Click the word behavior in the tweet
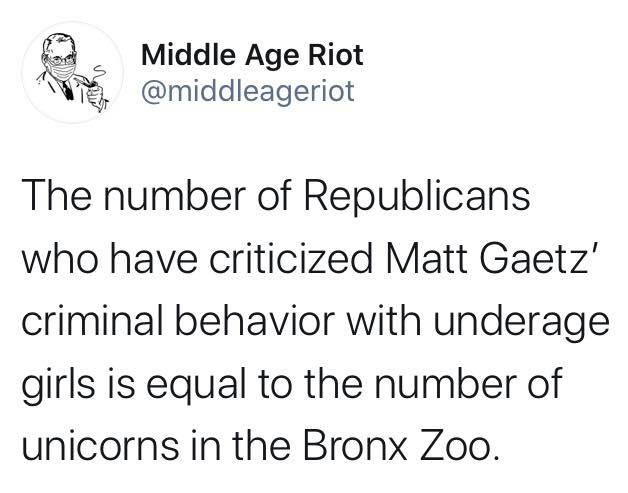The height and width of the screenshot is (493, 628). pyautogui.click(x=255, y=321)
